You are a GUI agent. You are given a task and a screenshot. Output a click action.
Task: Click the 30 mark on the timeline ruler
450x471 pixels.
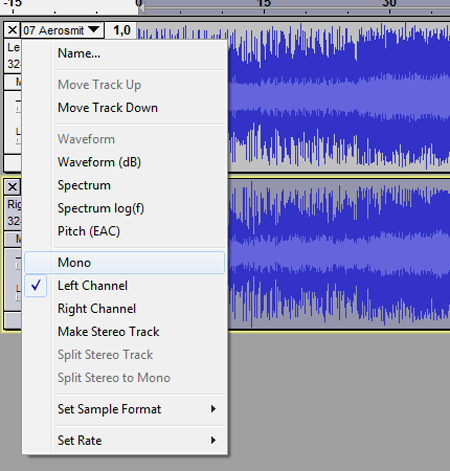point(389,4)
